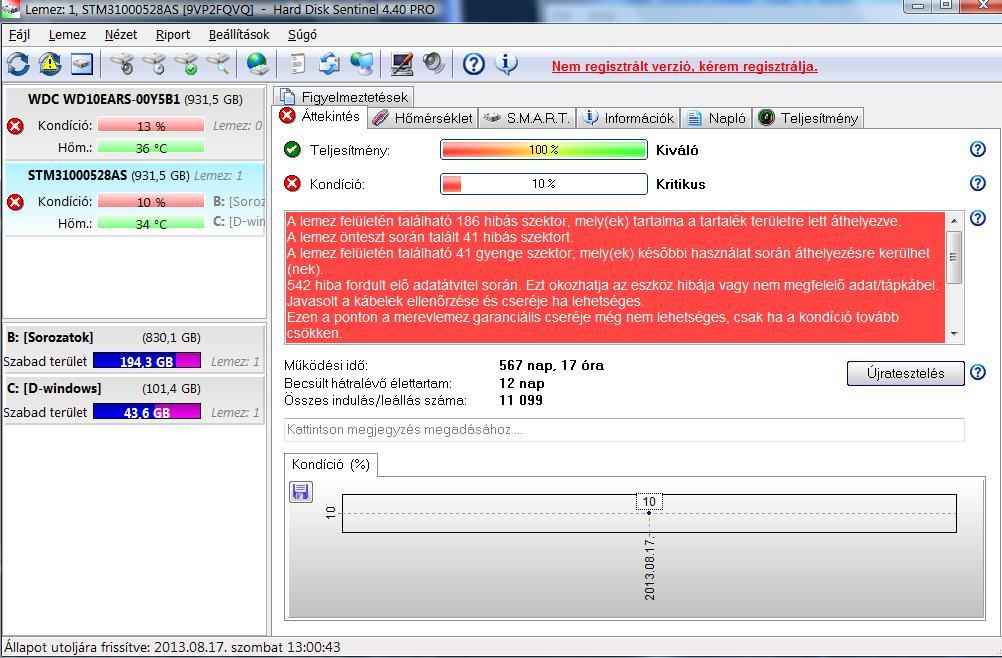Click the notepad report toolbar icon
The width and height of the screenshot is (1002, 658).
pyautogui.click(x=297, y=64)
